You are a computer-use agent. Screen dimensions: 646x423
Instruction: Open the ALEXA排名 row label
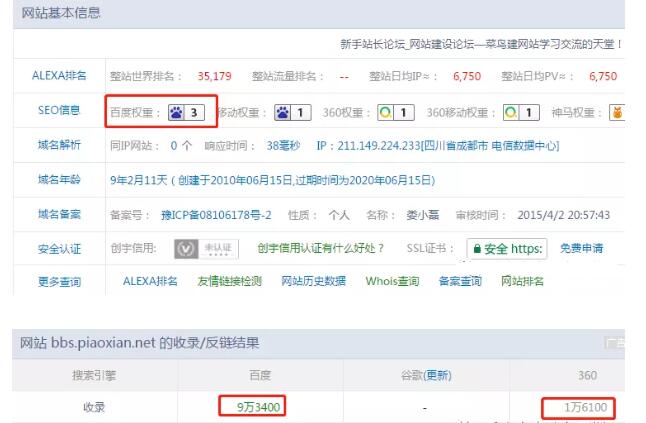[x=62, y=76]
